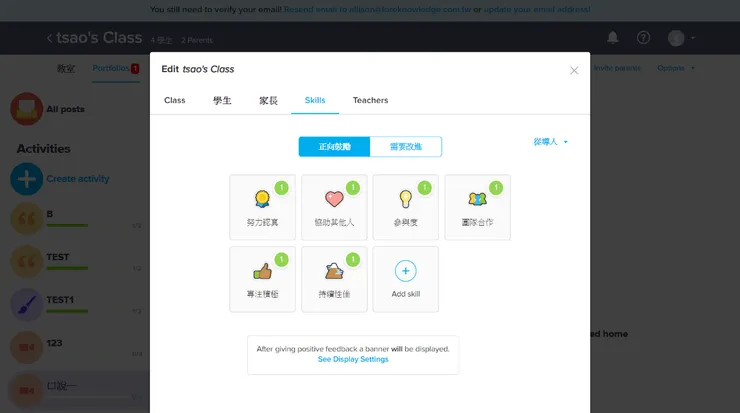Image resolution: width=740 pixels, height=413 pixels.
Task: Click the 2 Parents count text
Action: [197, 40]
